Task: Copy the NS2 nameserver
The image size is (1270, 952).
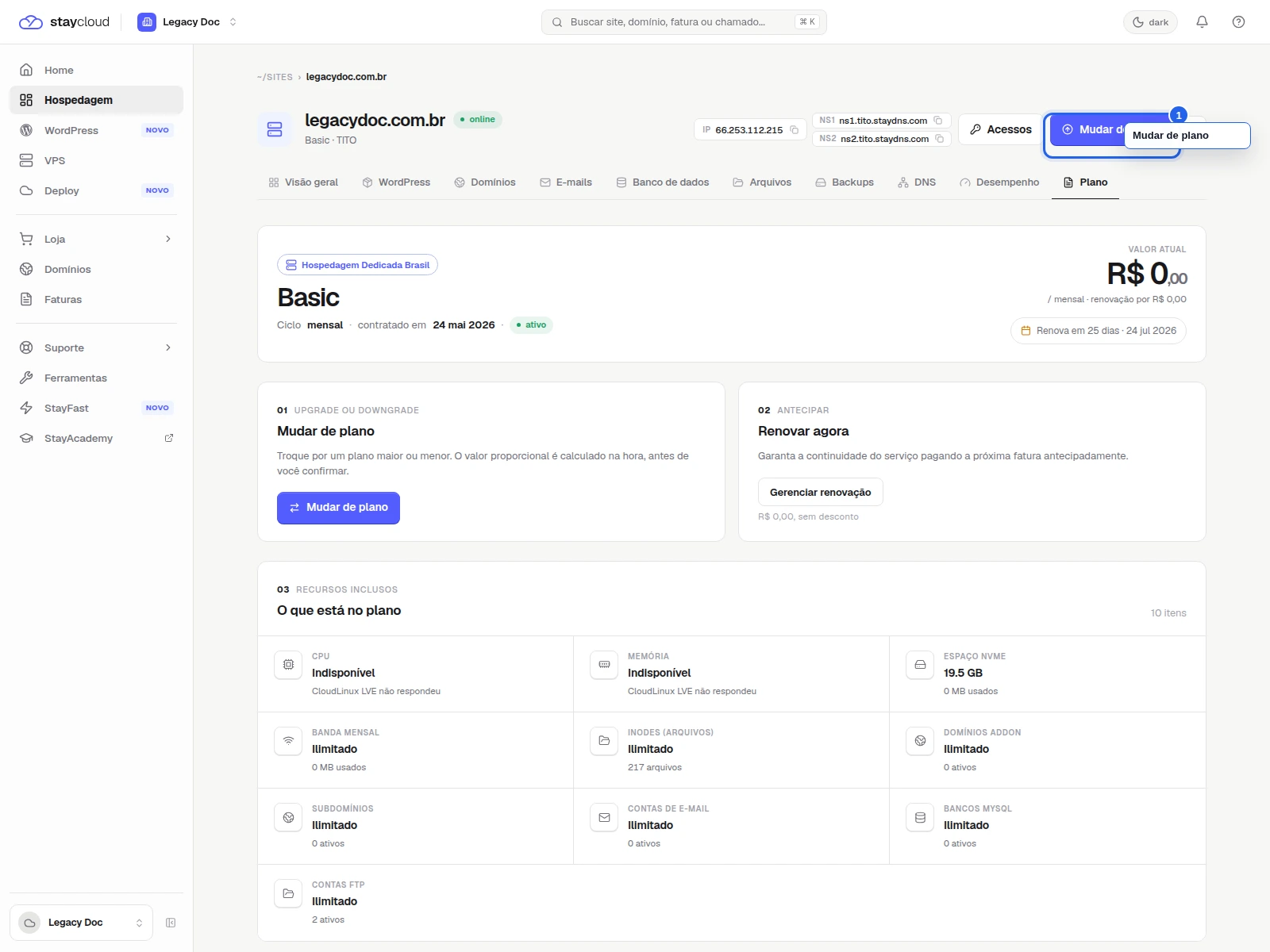Action: coord(939,139)
